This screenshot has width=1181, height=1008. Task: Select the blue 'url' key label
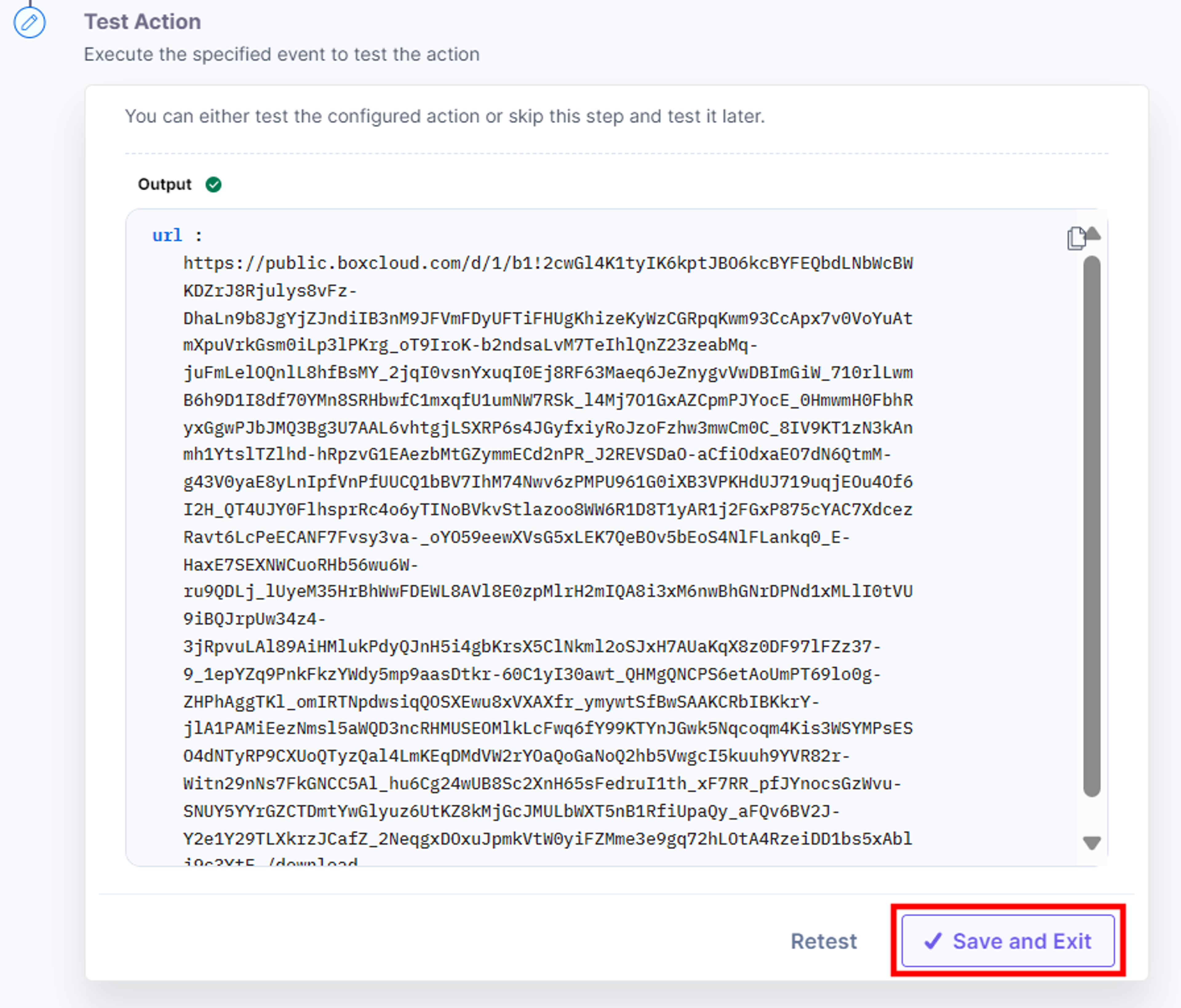pos(167,235)
